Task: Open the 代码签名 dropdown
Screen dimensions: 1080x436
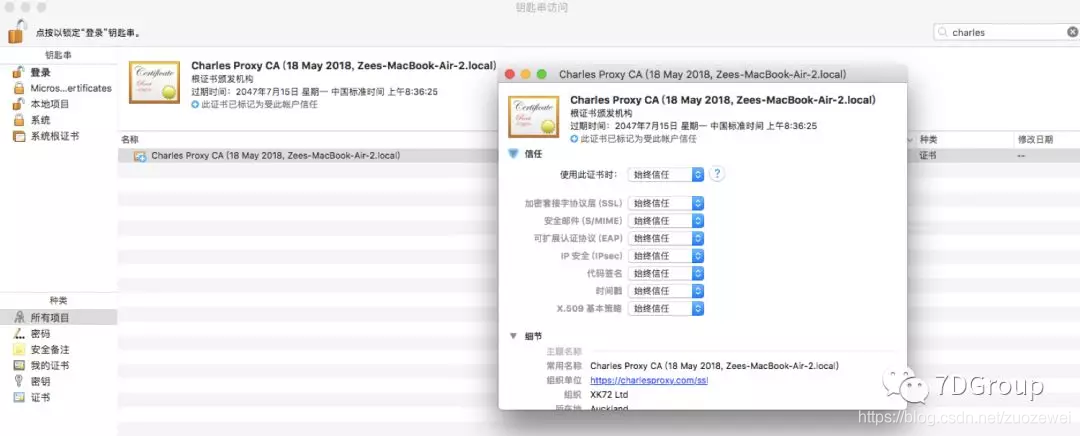Action: point(665,273)
